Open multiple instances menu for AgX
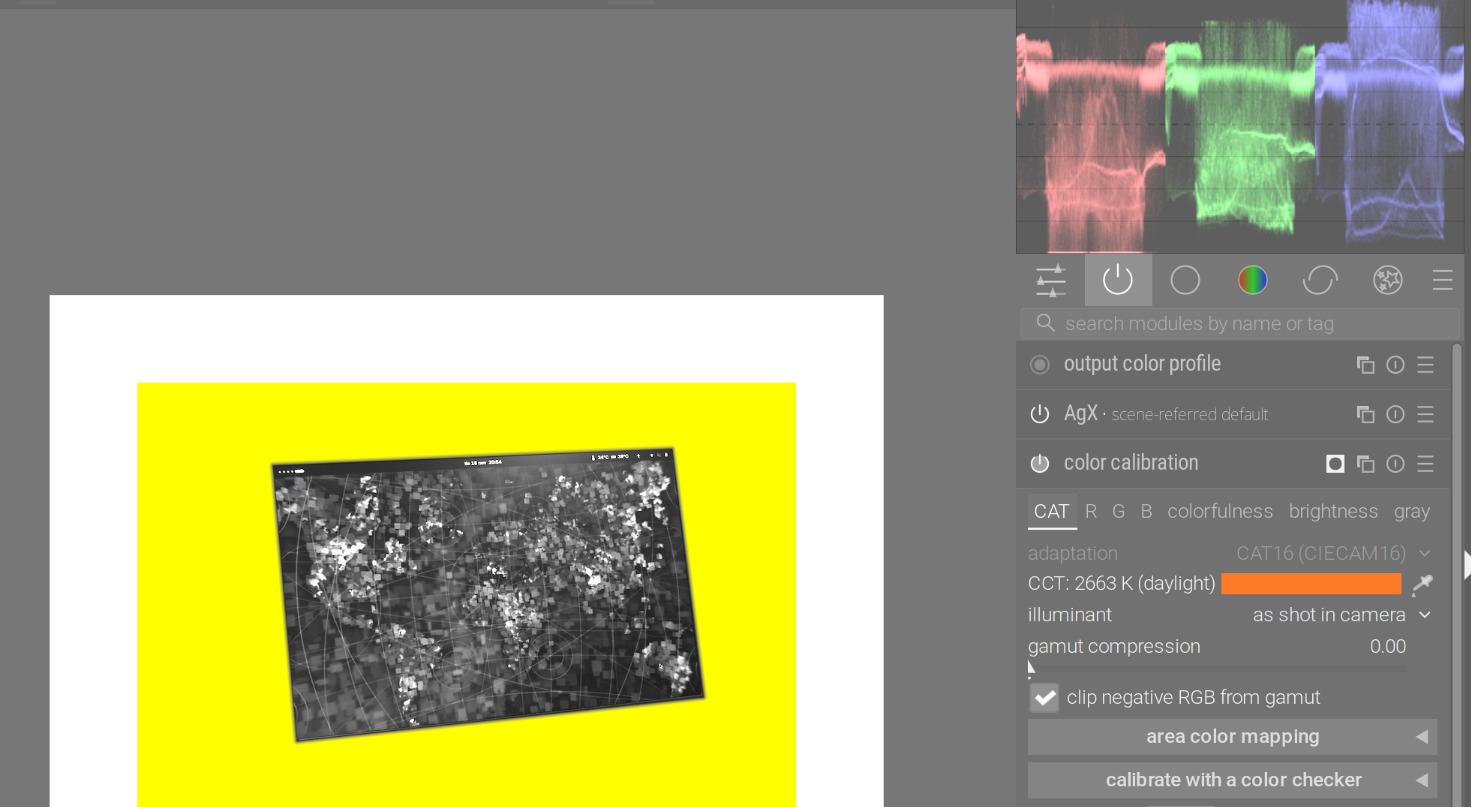 (x=1365, y=414)
